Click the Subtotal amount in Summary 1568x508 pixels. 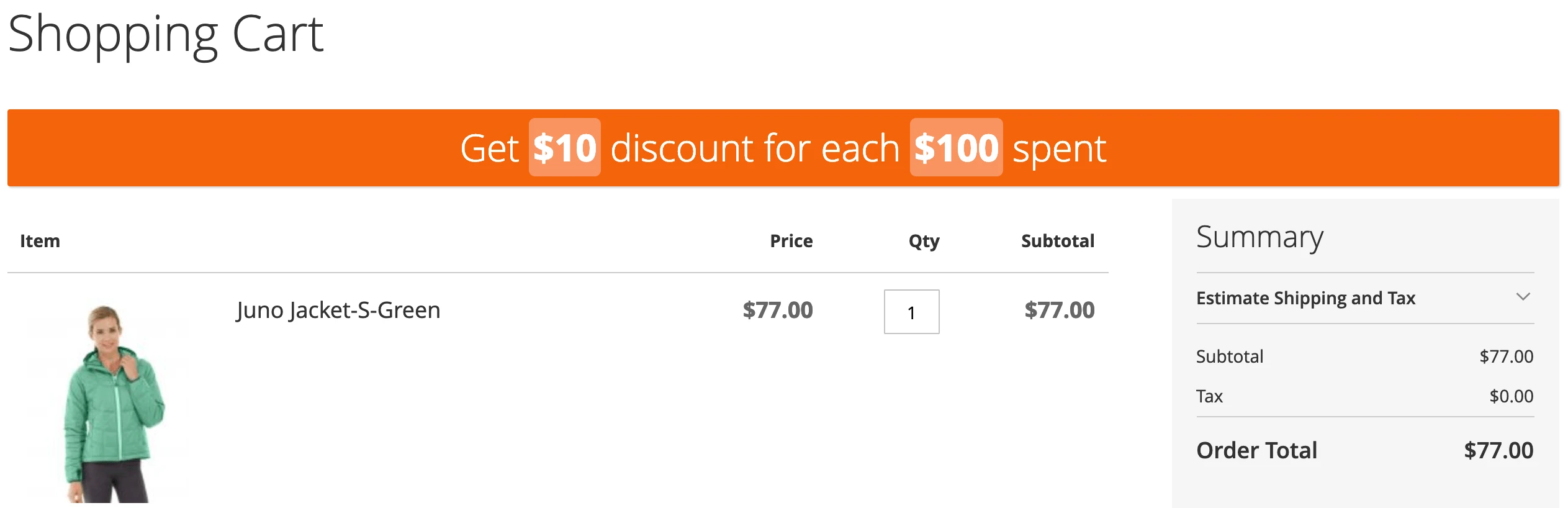[x=1505, y=356]
